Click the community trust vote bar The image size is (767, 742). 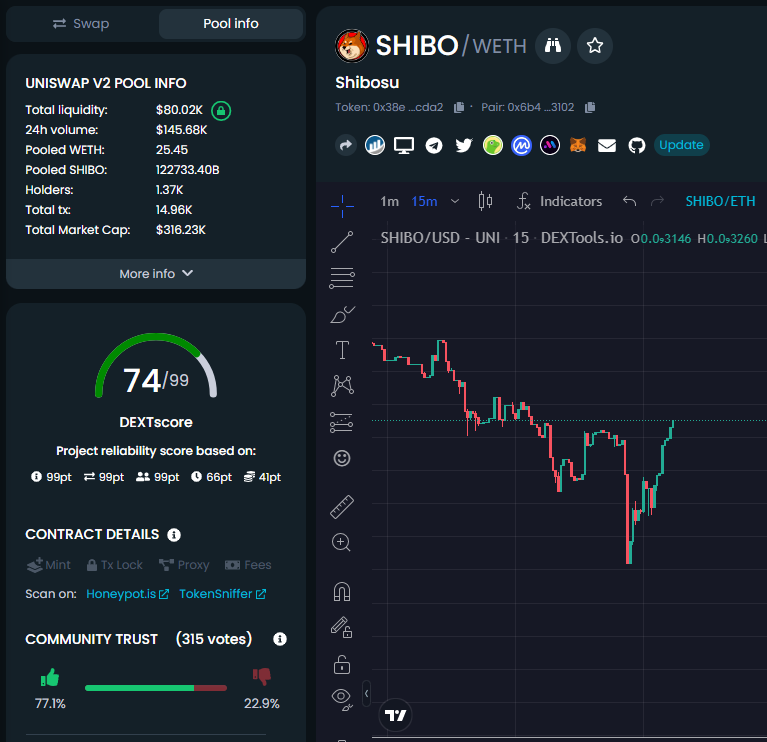click(x=156, y=688)
